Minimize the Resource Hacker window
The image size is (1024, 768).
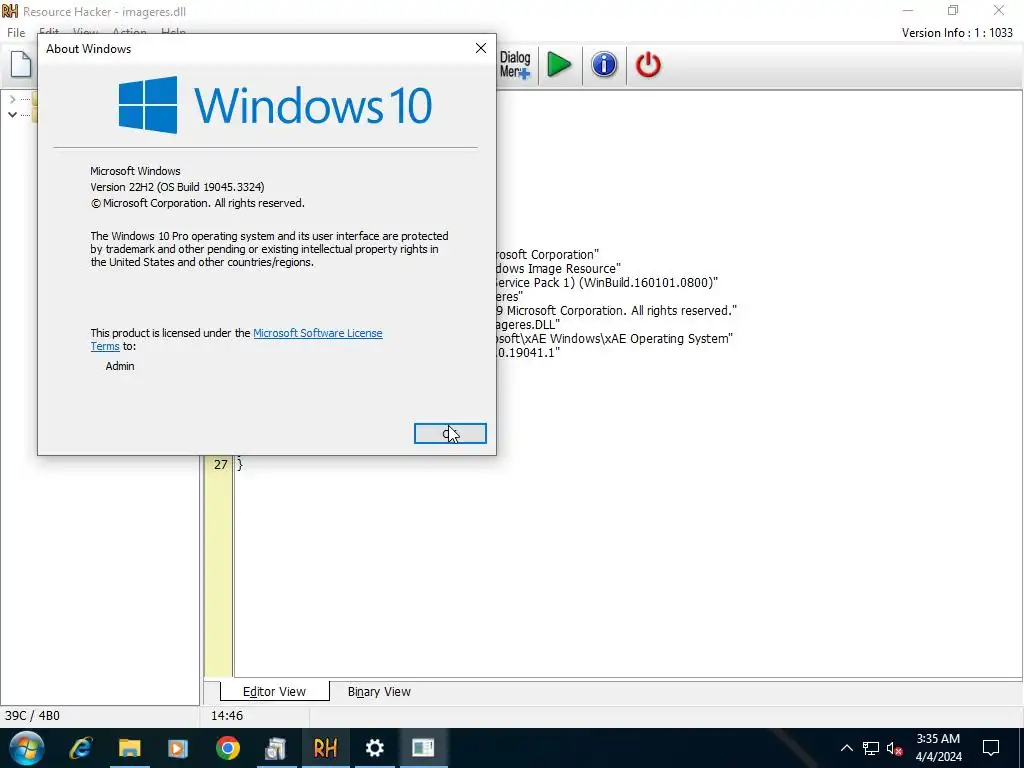coord(908,10)
